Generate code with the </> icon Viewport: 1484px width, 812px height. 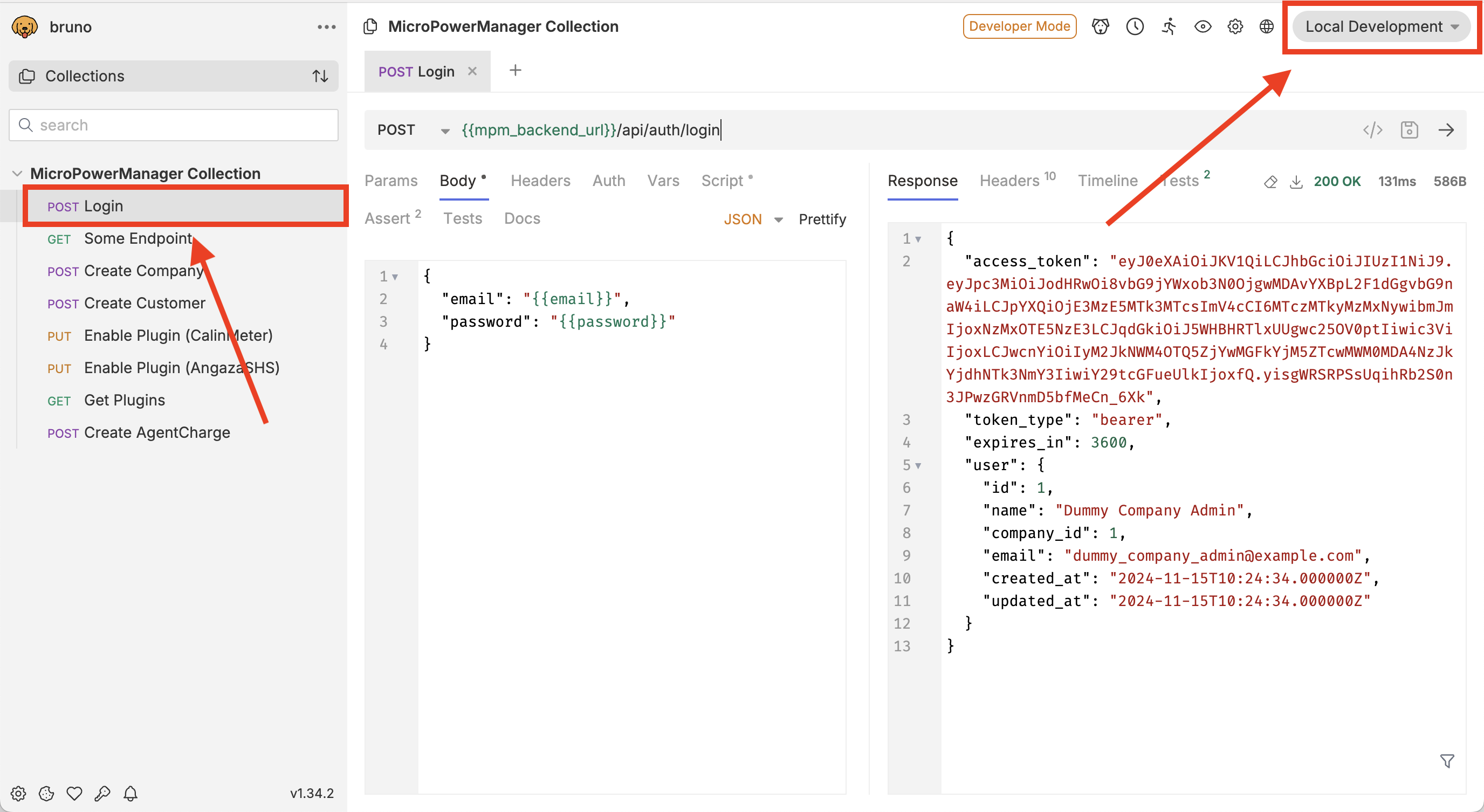[1373, 129]
